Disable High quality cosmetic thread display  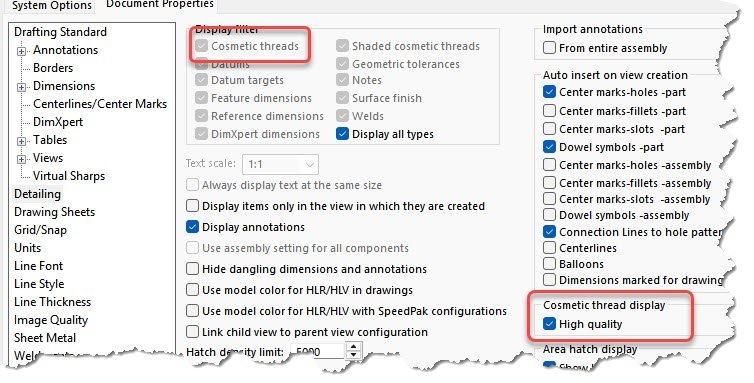[549, 324]
